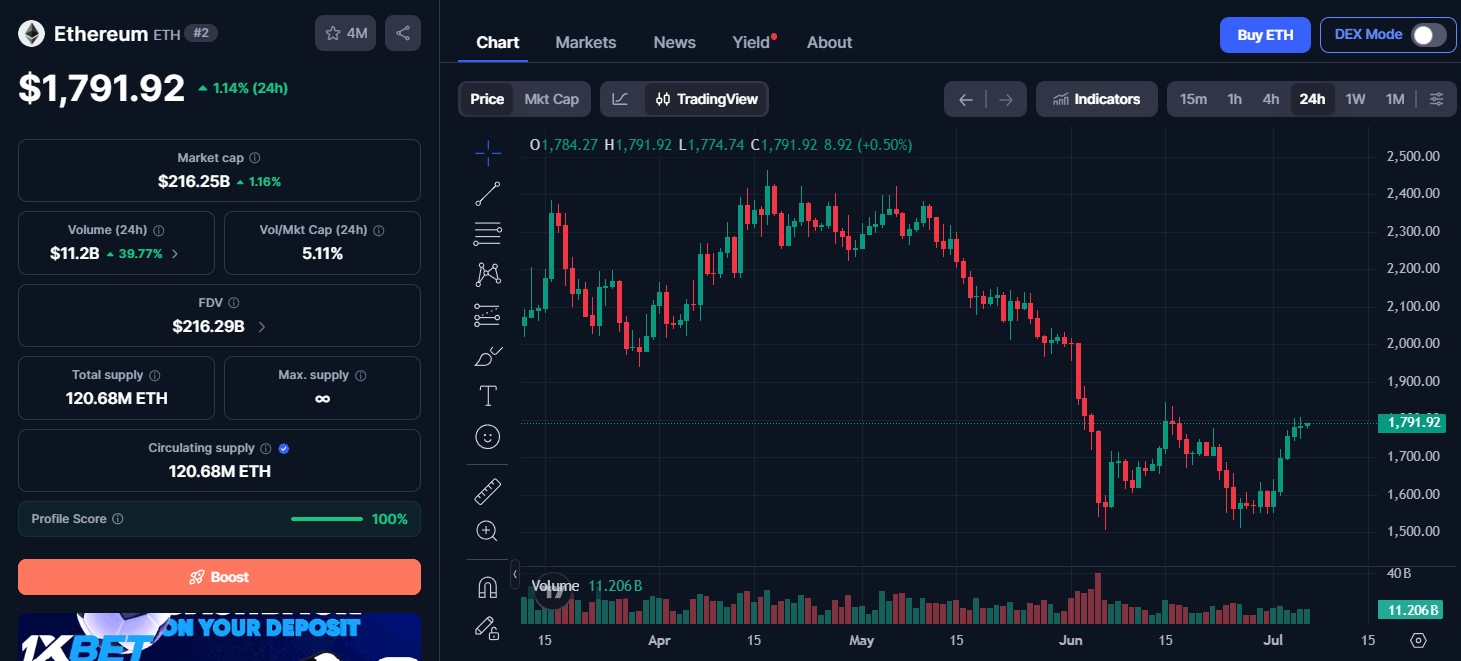Click the Max. supply info icon
Viewport: 1461px width, 661px height.
[361, 375]
